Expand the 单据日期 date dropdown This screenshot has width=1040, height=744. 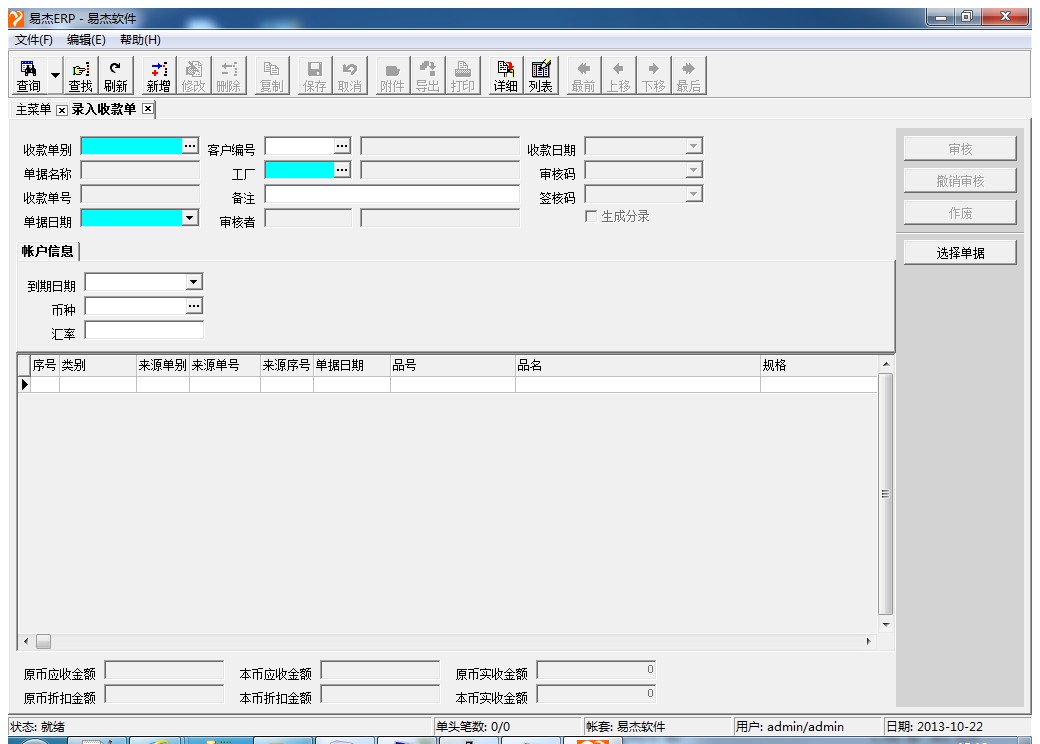pyautogui.click(x=190, y=216)
